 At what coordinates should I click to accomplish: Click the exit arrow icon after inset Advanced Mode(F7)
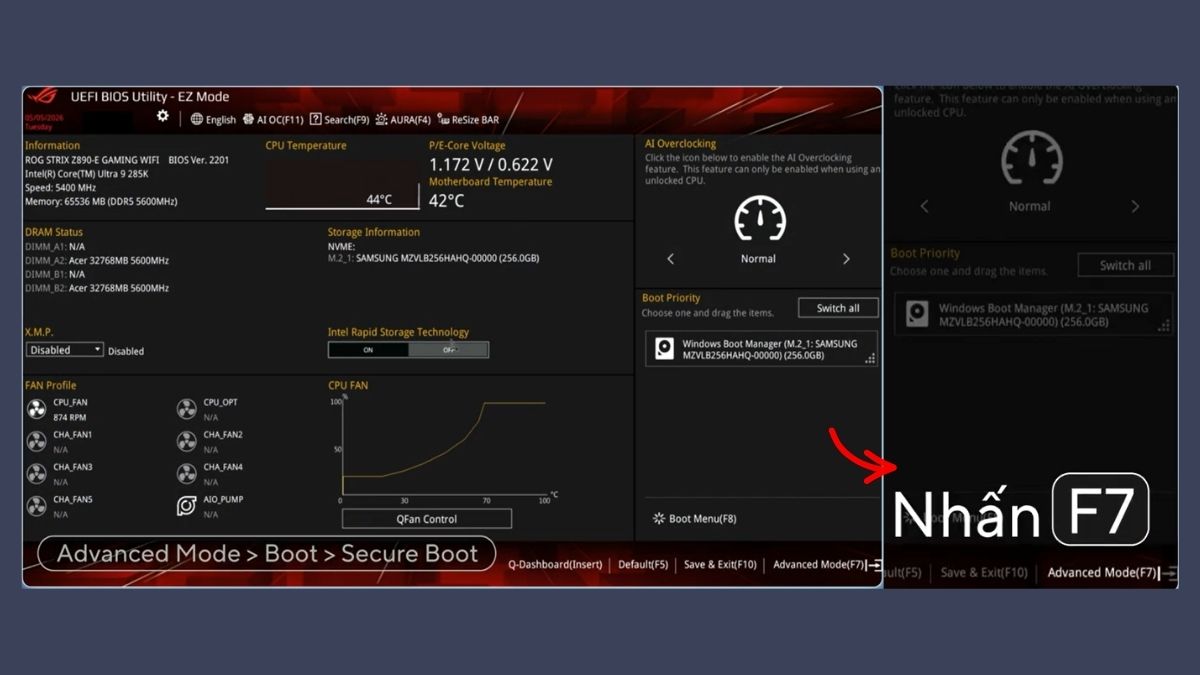tap(1168, 573)
